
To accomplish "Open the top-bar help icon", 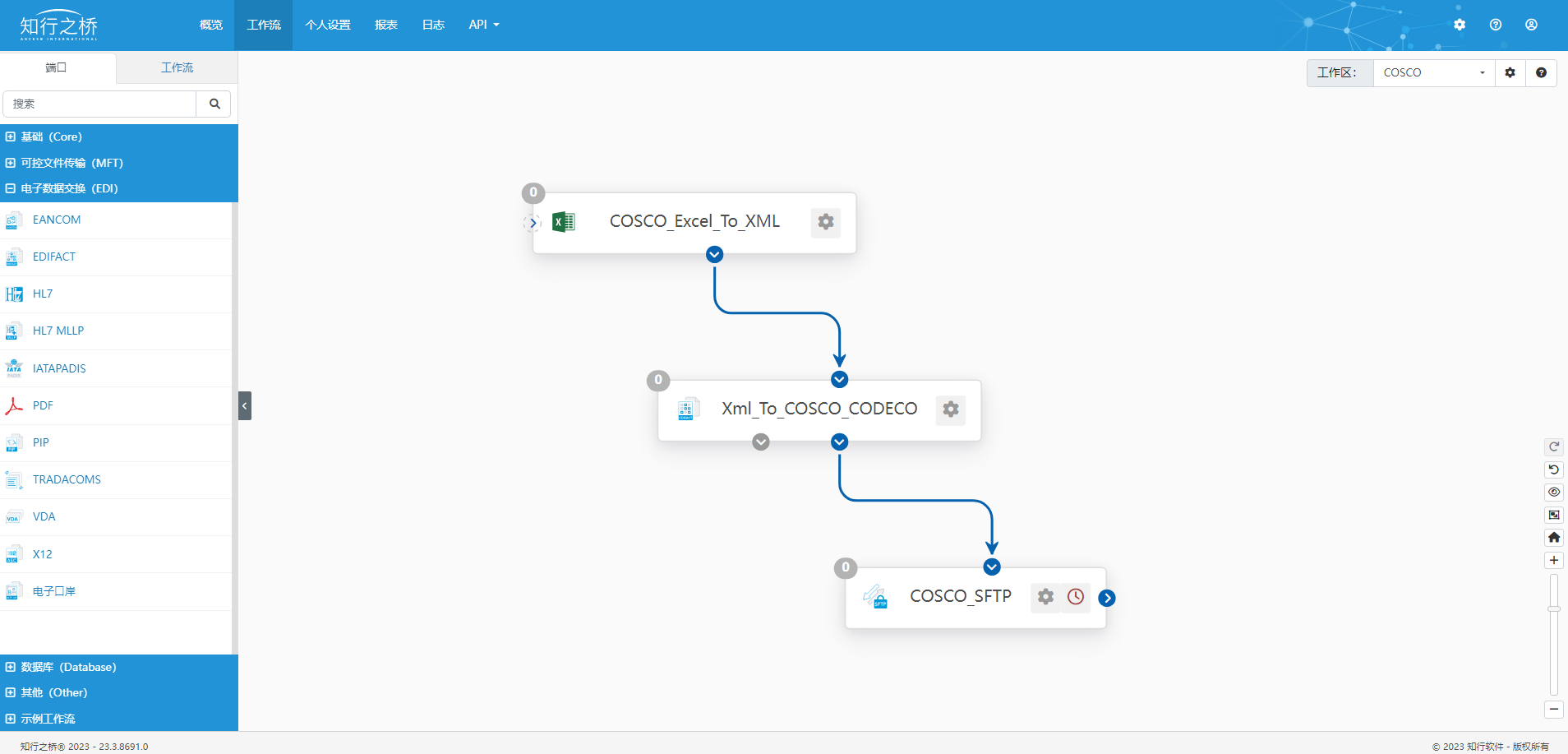I will (x=1496, y=25).
